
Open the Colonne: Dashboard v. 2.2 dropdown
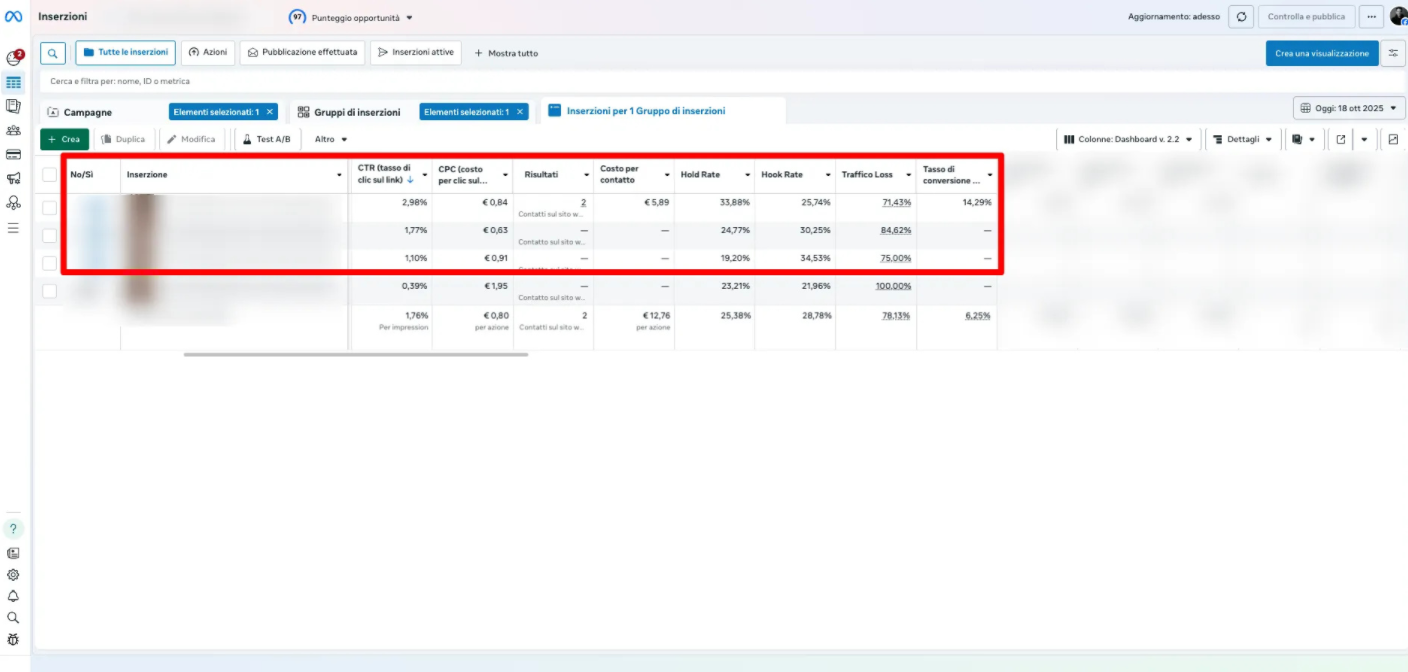pyautogui.click(x=1128, y=139)
